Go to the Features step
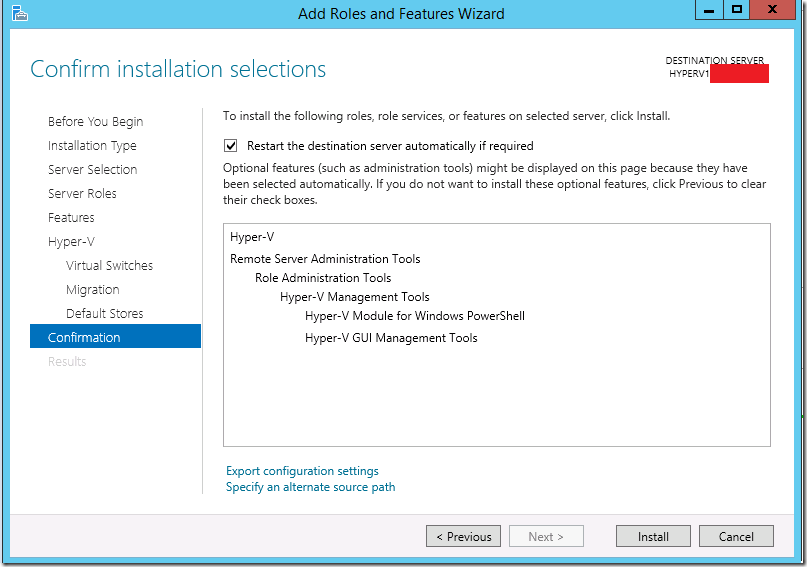Image resolution: width=807 pixels, height=567 pixels. click(x=71, y=218)
